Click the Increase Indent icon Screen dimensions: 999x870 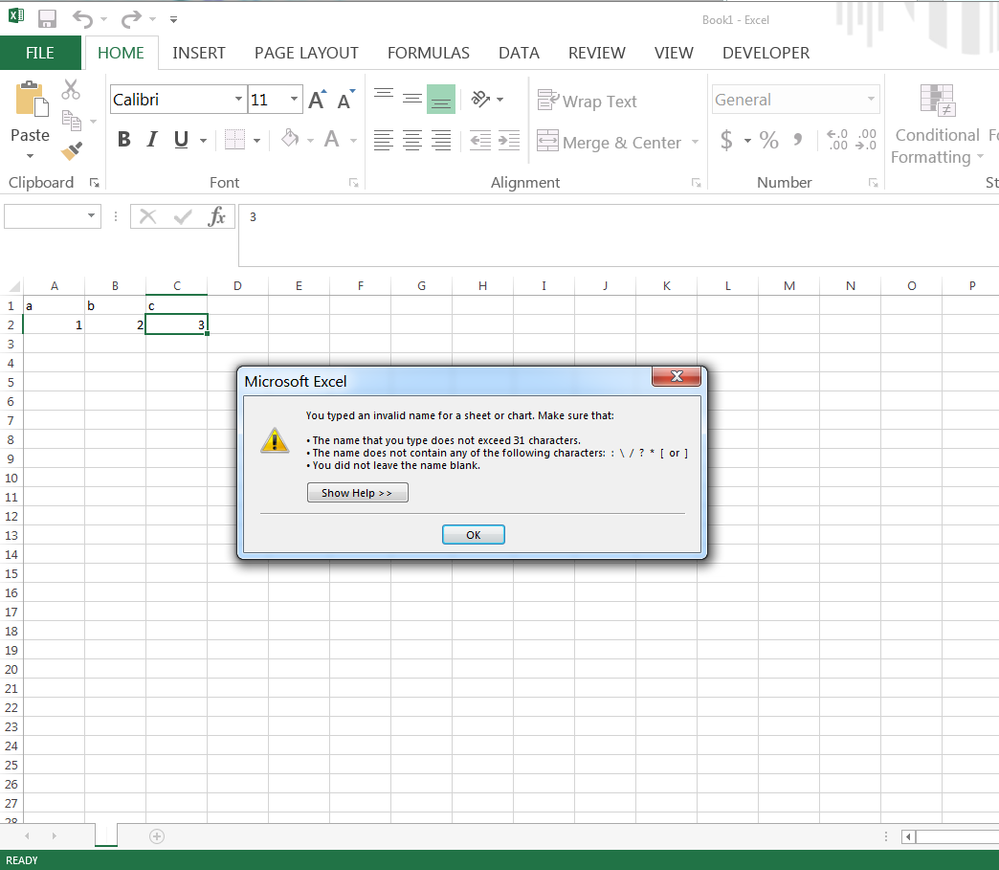click(x=509, y=141)
